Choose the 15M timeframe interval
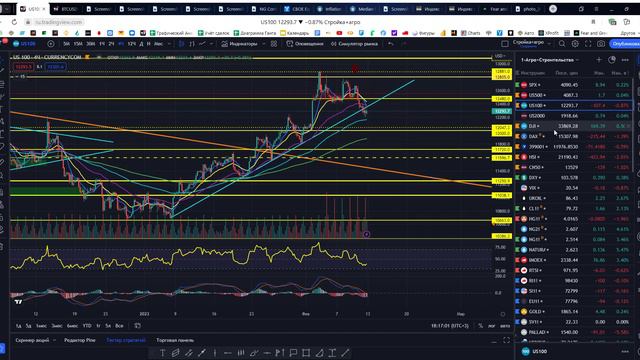This screenshot has height=360, width=640. pos(78,44)
